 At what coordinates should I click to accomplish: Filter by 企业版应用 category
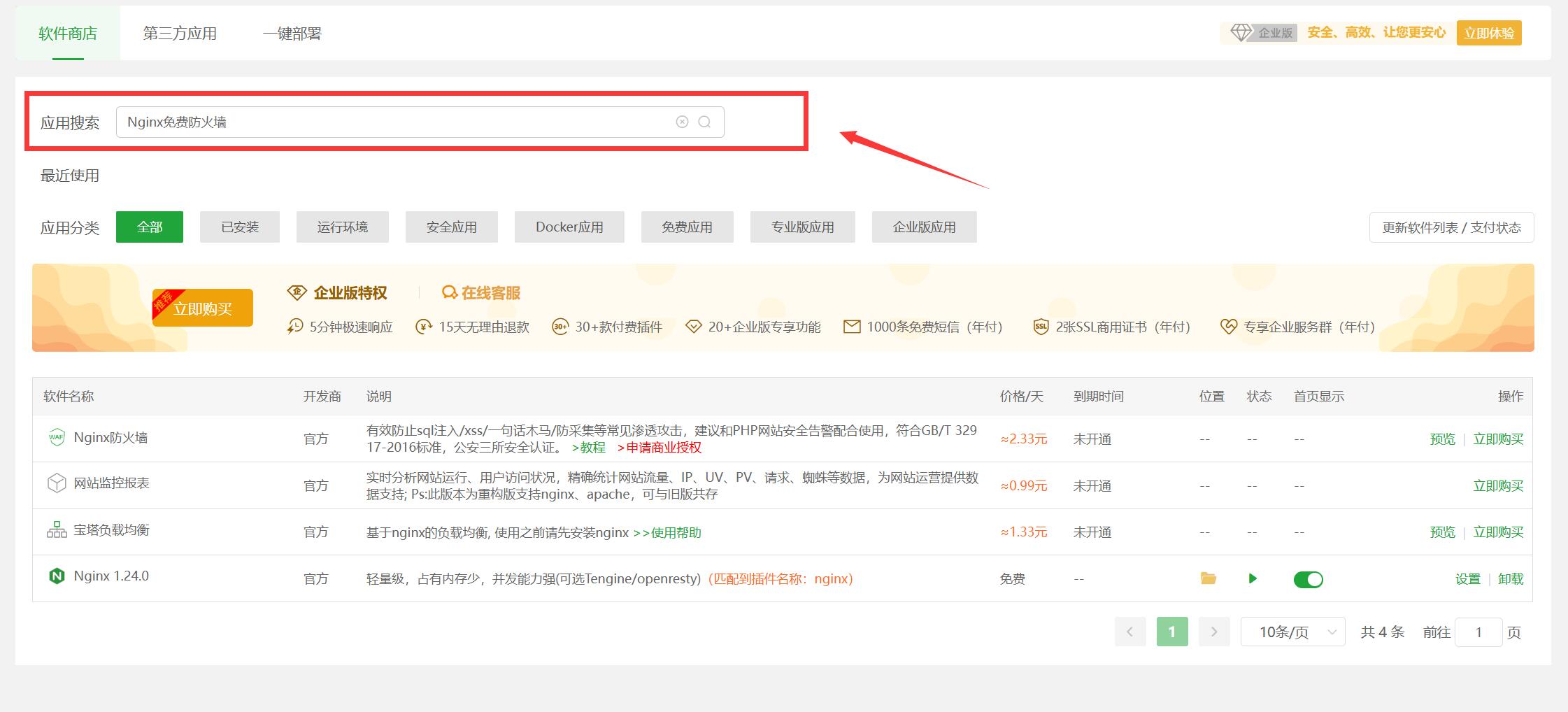[925, 227]
